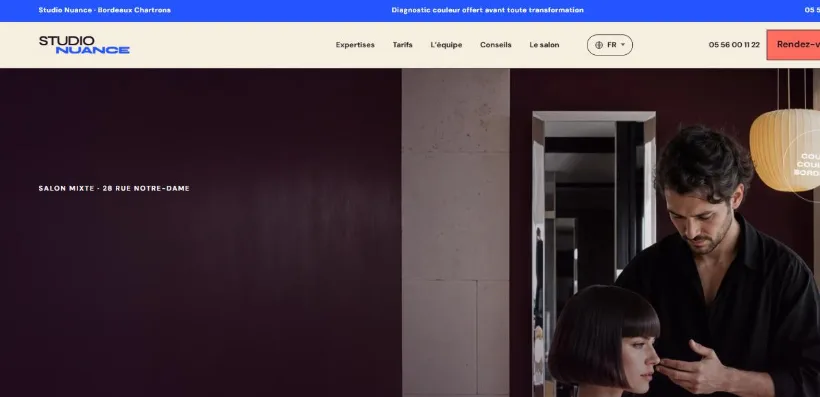Open Le salon navigation link

544,45
